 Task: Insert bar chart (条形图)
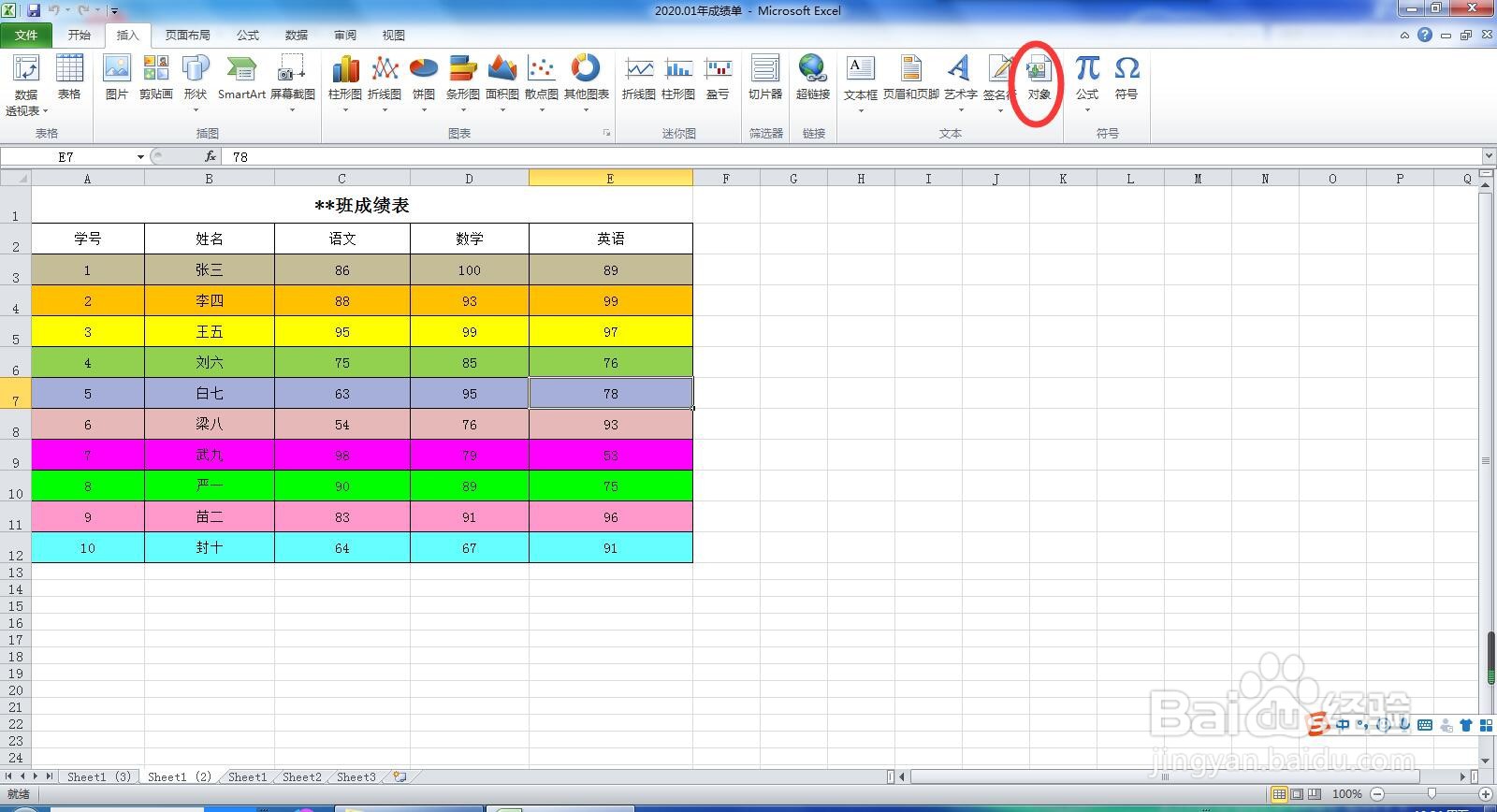click(x=463, y=84)
